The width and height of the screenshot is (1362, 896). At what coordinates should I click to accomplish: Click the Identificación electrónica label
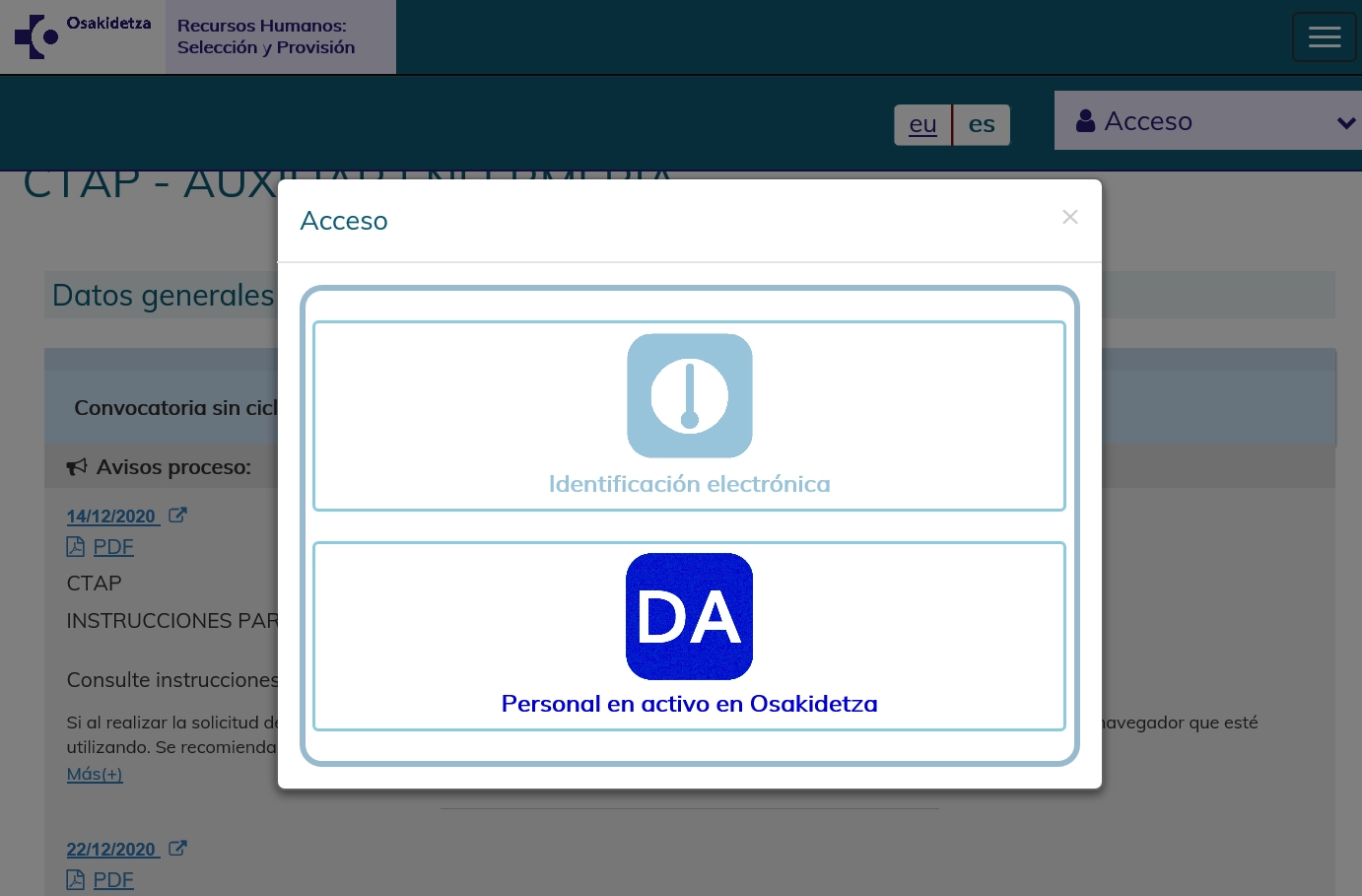[690, 484]
